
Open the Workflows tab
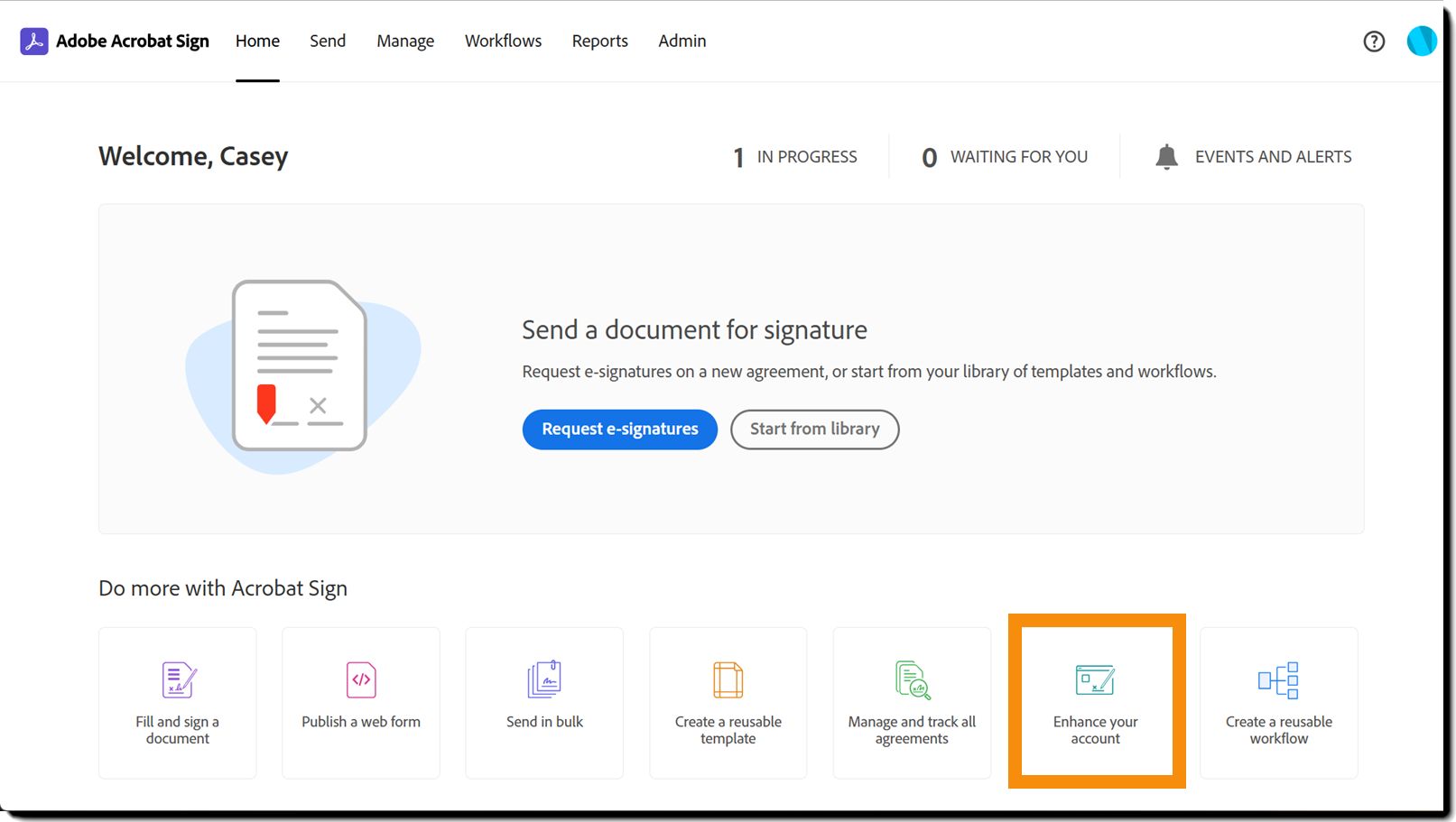pyautogui.click(x=503, y=42)
